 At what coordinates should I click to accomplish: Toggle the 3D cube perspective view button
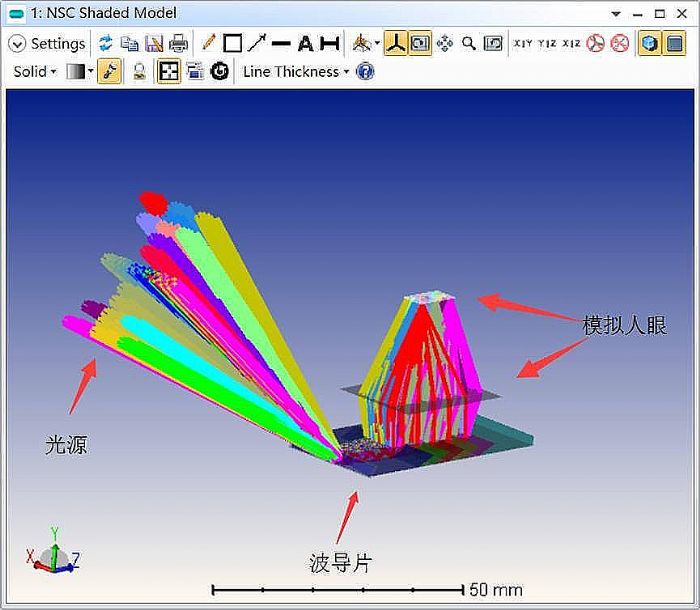[650, 43]
